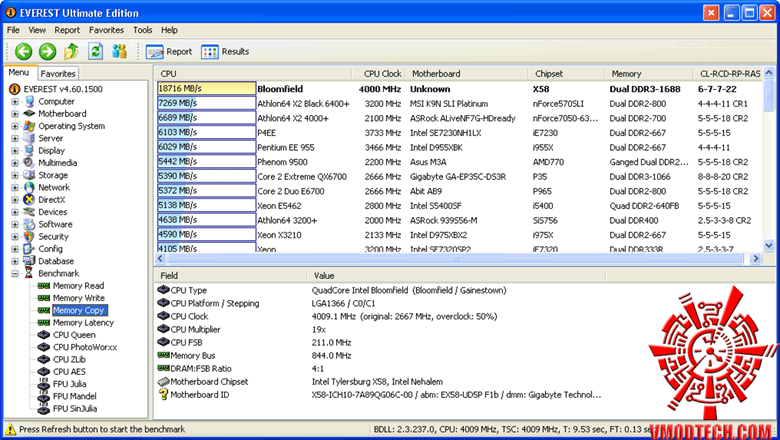Collapse the Benchmark tree node
The height and width of the screenshot is (440, 780).
coord(15,273)
